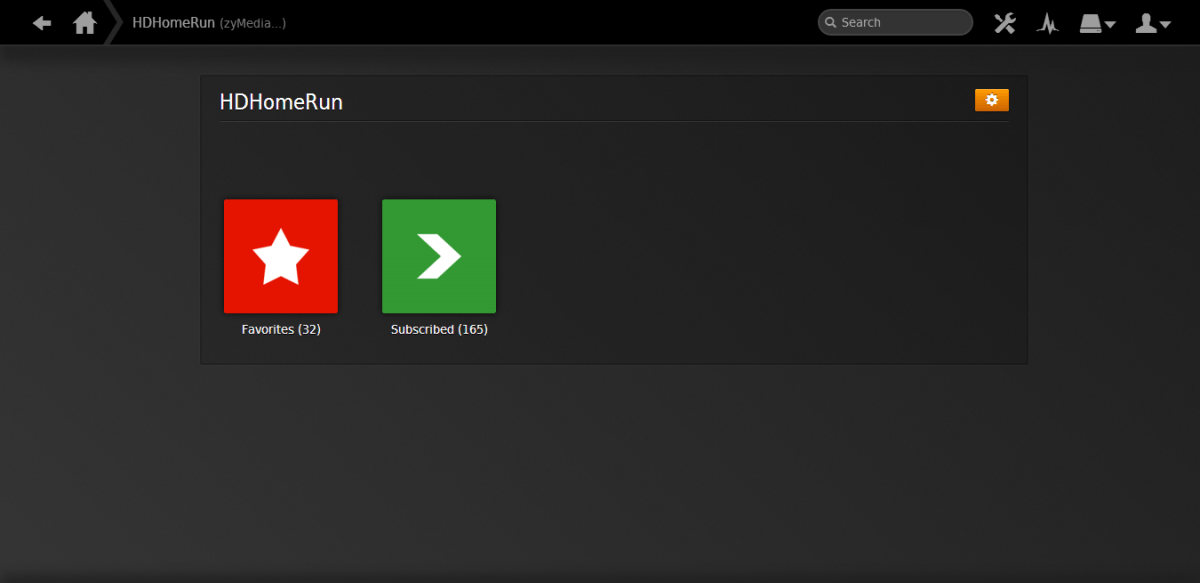Screen dimensions: 1200x583
Task: Open server settings wrench-and-screwdriver icon
Action: [1005, 23]
